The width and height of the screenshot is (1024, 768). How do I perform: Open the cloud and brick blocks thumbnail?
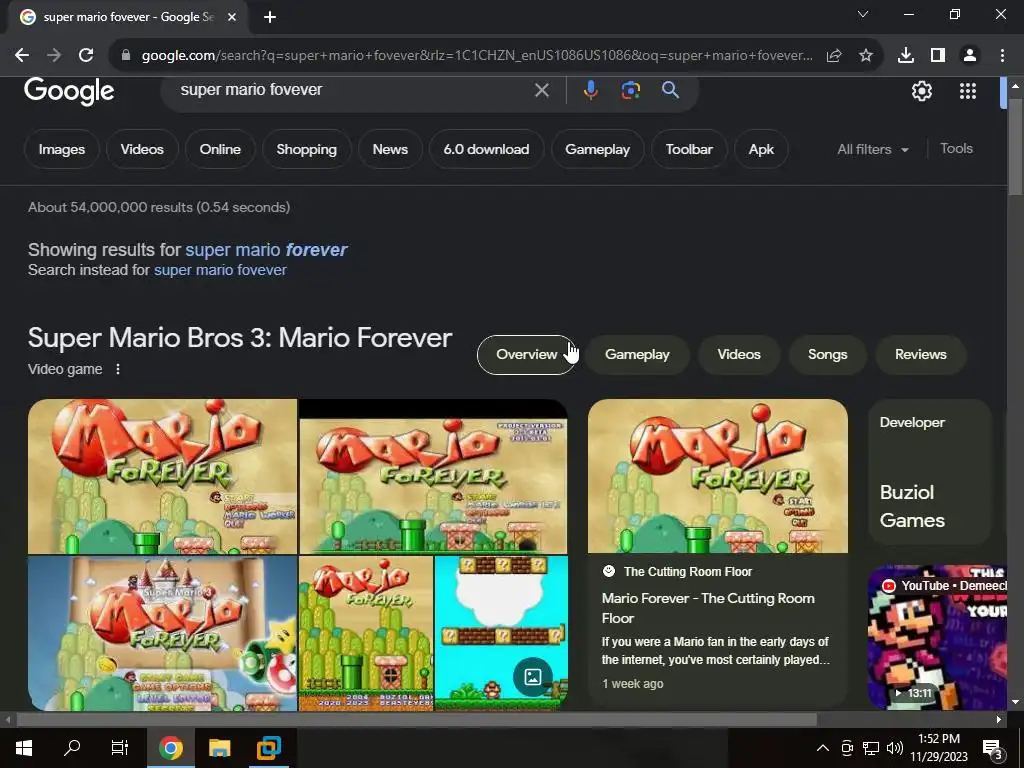501,633
